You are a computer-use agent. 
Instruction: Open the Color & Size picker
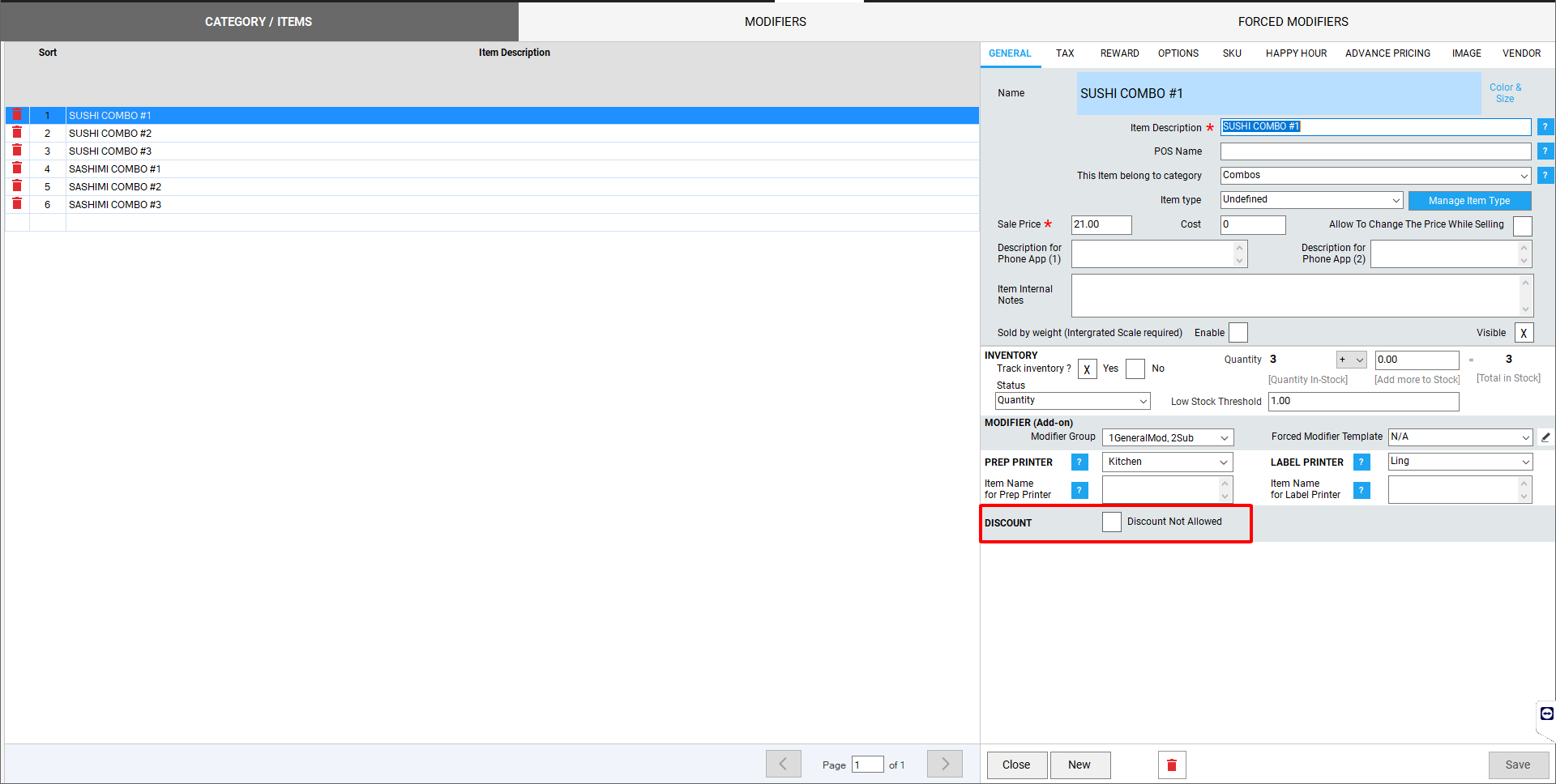1505,93
